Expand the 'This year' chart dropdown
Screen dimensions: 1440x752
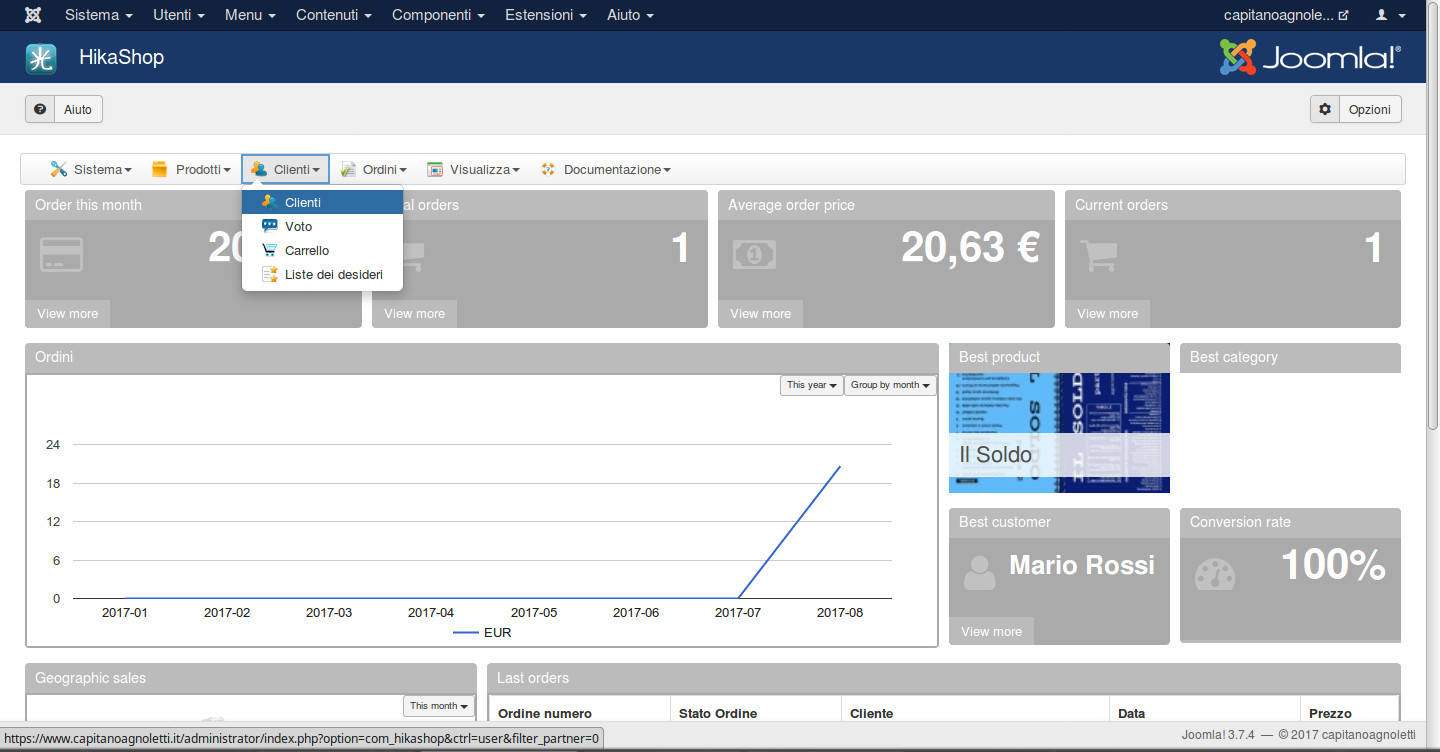click(811, 385)
